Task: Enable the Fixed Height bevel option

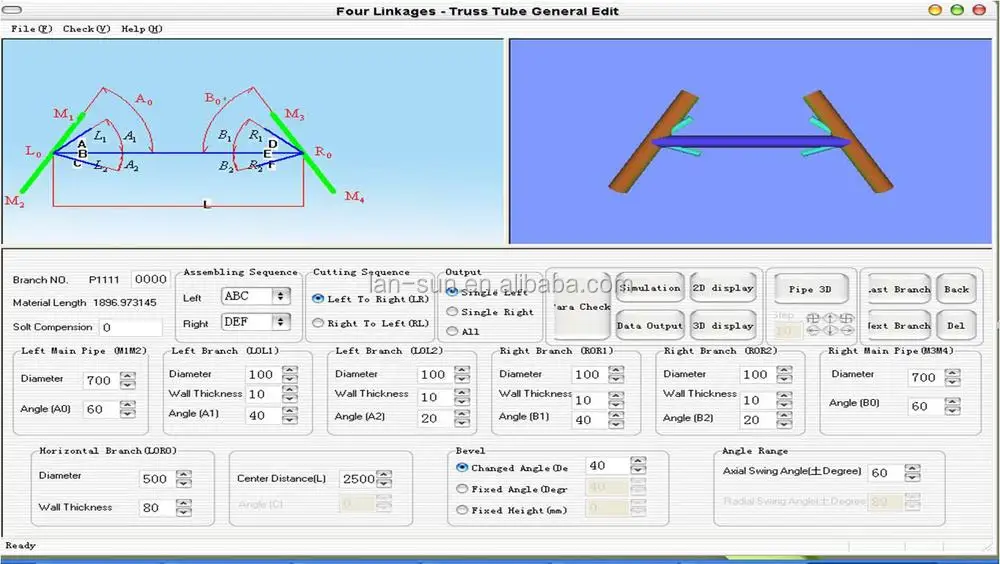Action: pos(462,510)
